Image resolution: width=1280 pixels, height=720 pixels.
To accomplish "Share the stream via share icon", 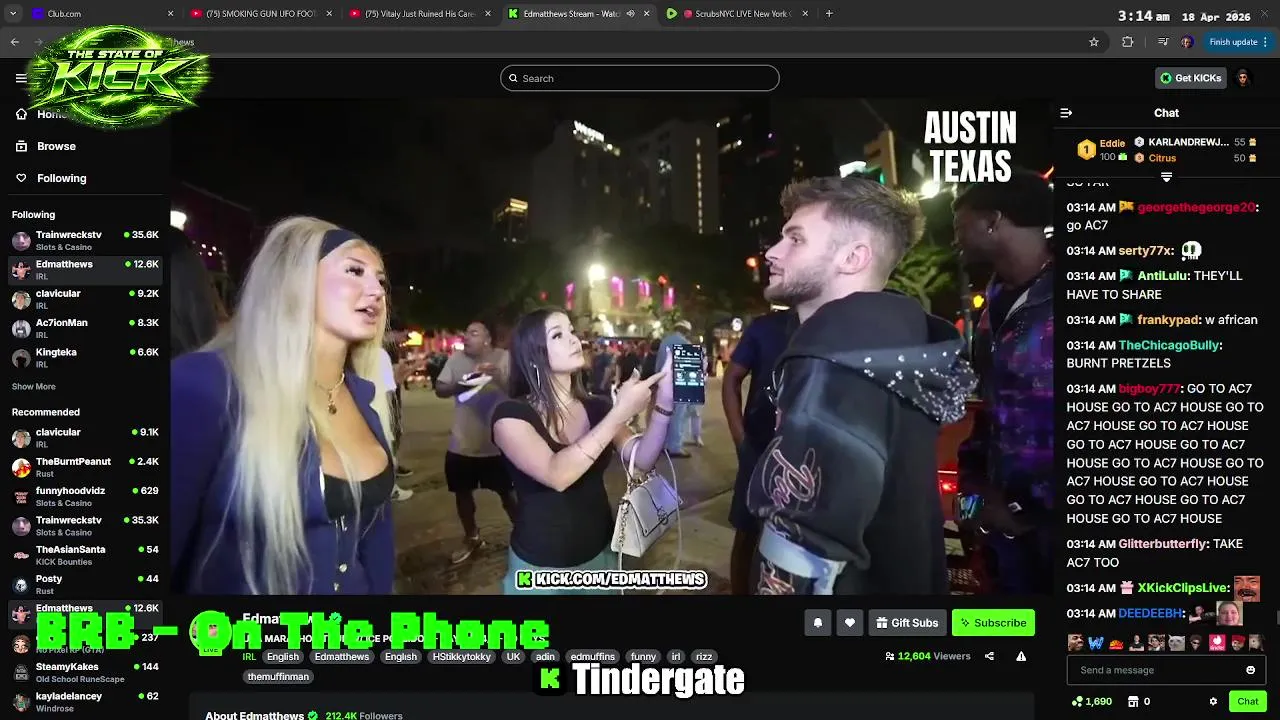I will pos(989,656).
